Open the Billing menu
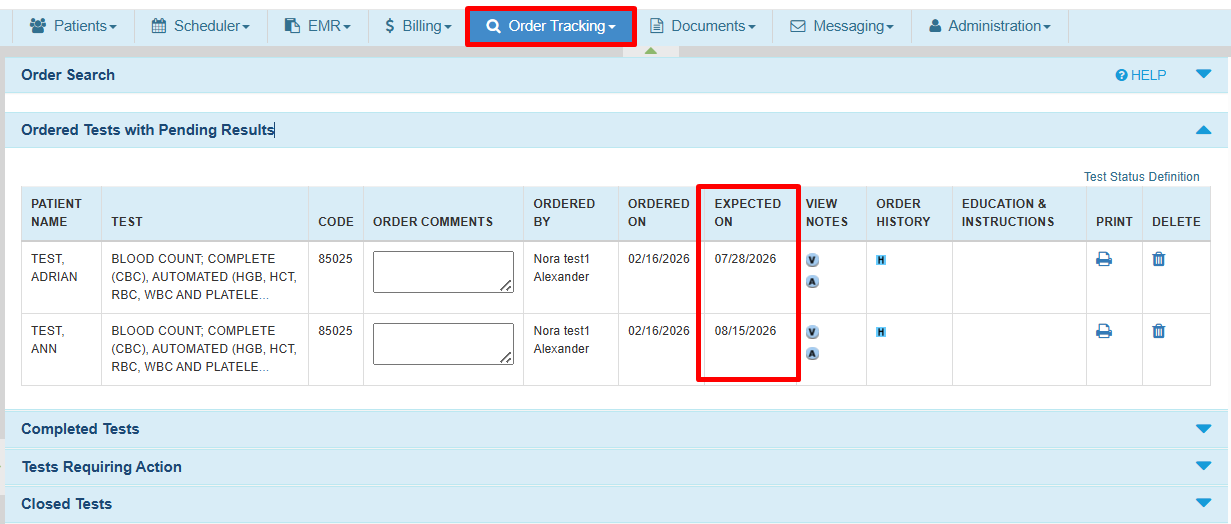Screen dimensions: 1231x524 pos(418,26)
